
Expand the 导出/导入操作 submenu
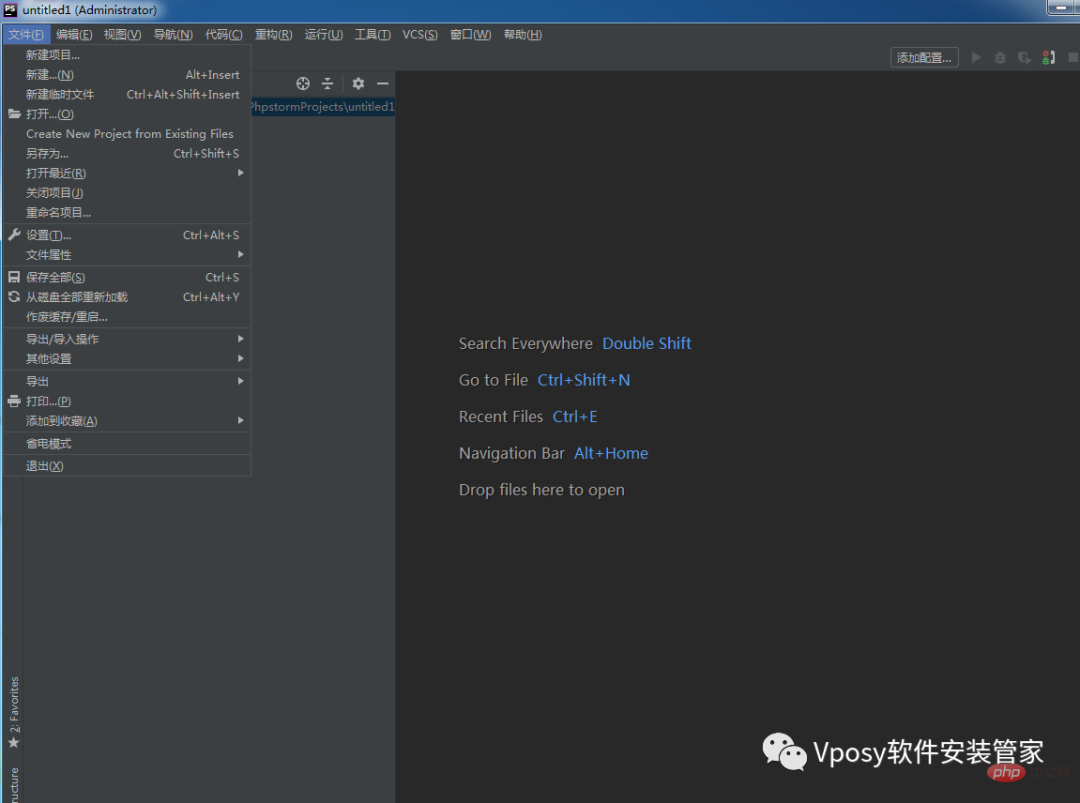pos(127,339)
